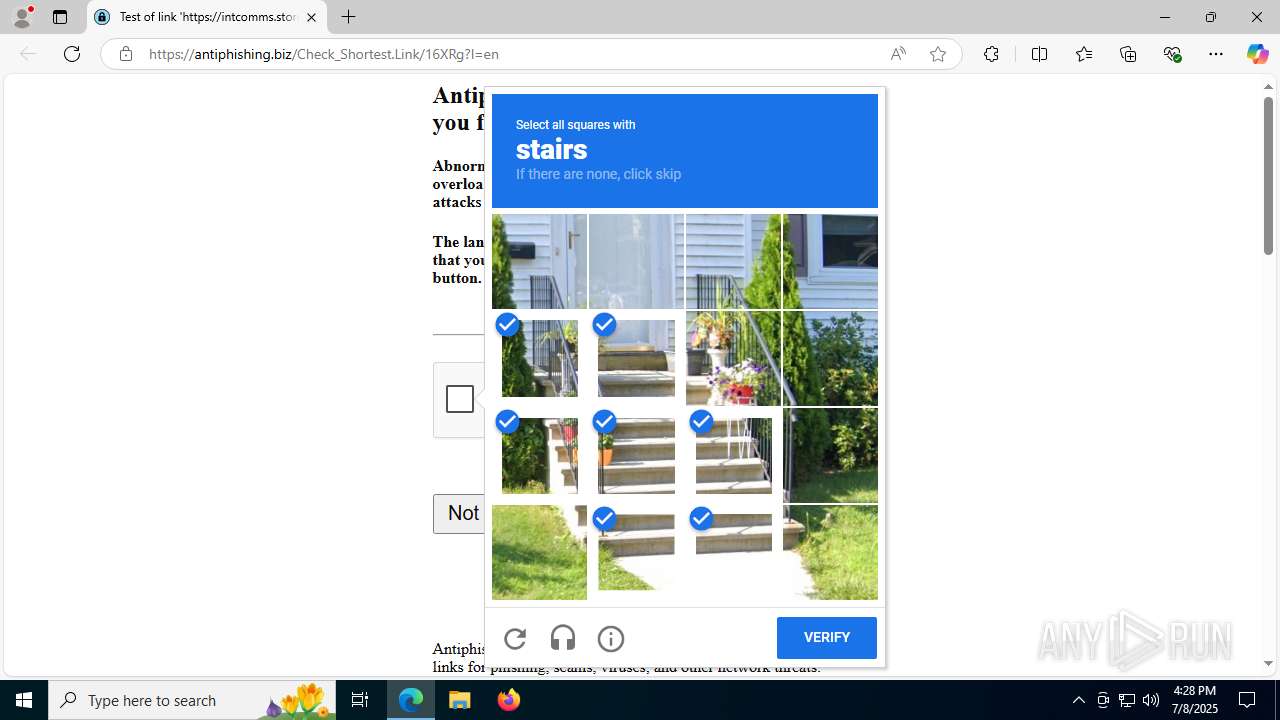This screenshot has width=1280, height=720.
Task: Select the top-row tile showing only the white door
Action: 636,261
